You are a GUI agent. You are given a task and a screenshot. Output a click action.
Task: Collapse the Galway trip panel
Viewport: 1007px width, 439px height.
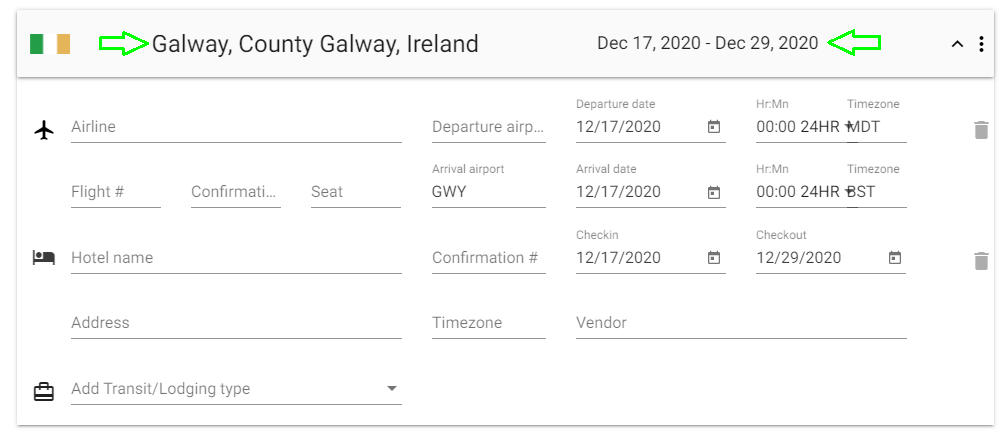[x=957, y=44]
